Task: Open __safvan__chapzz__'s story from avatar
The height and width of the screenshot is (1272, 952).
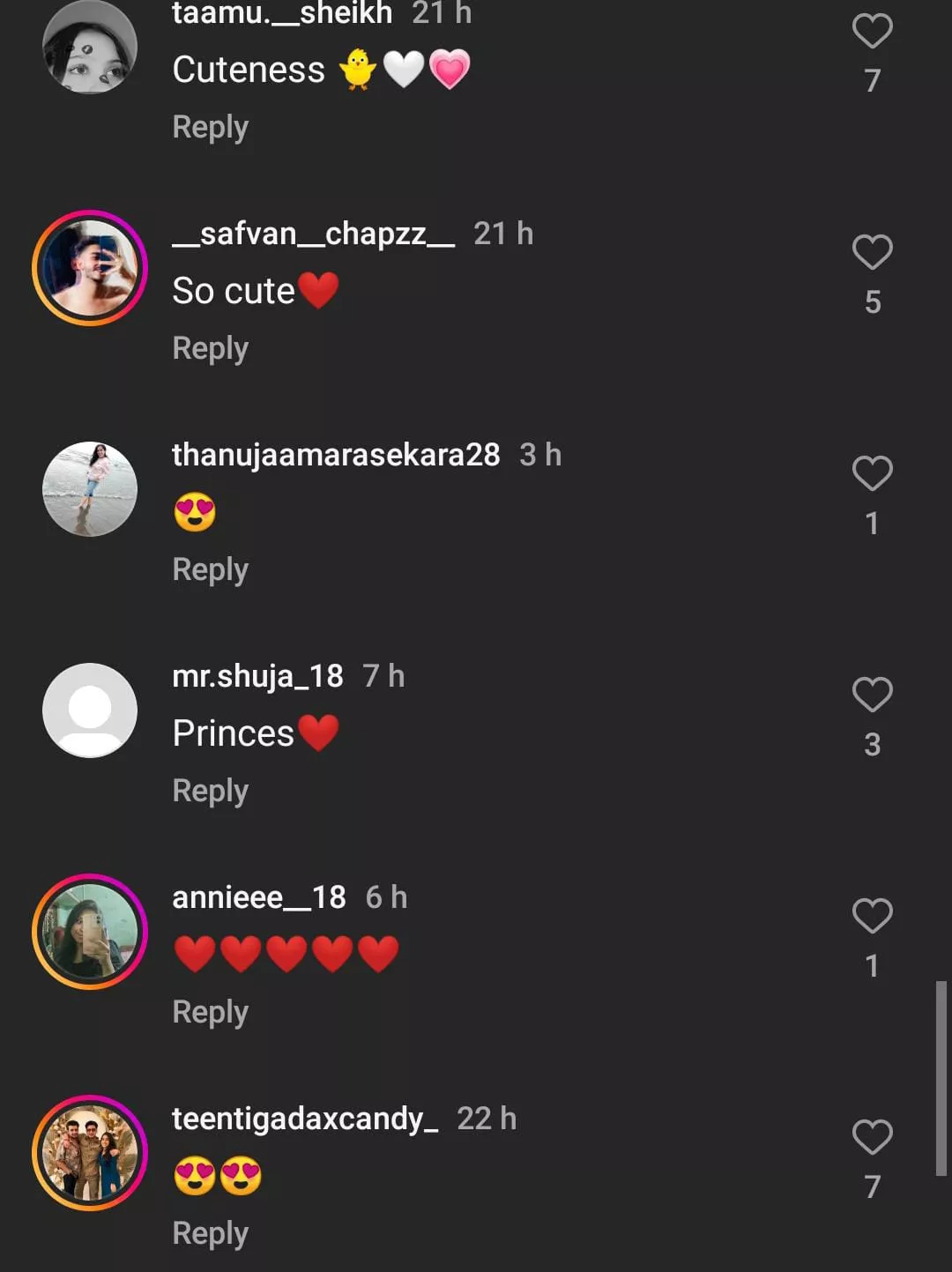Action: click(90, 268)
